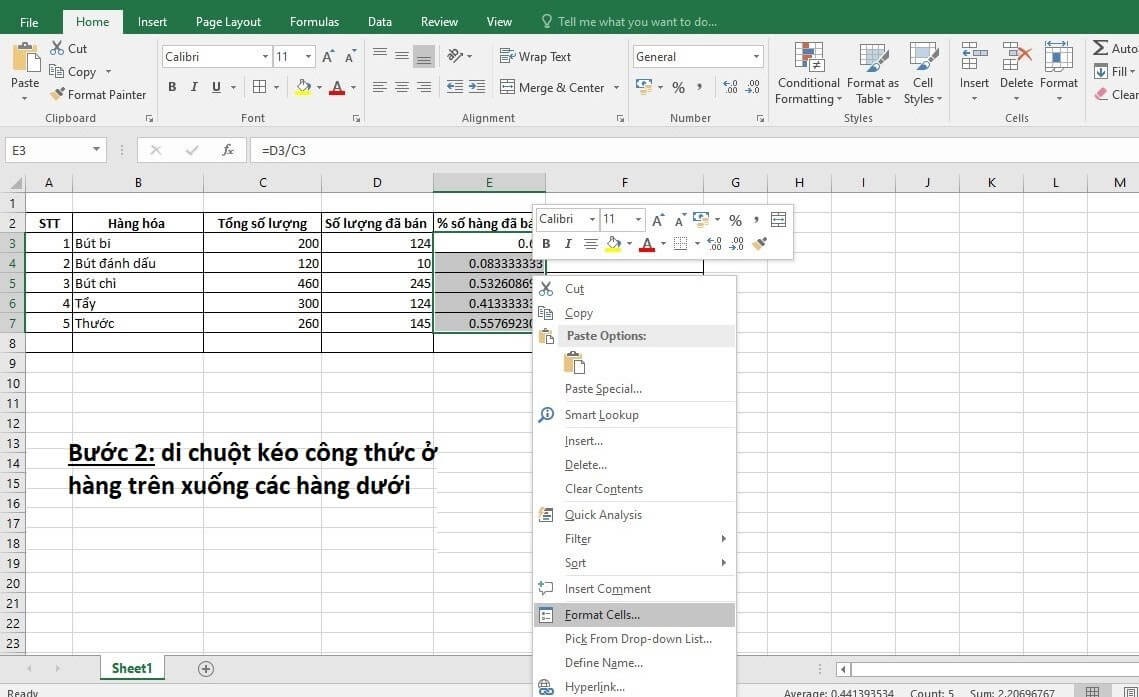Open the Font Color swatch

click(336, 88)
